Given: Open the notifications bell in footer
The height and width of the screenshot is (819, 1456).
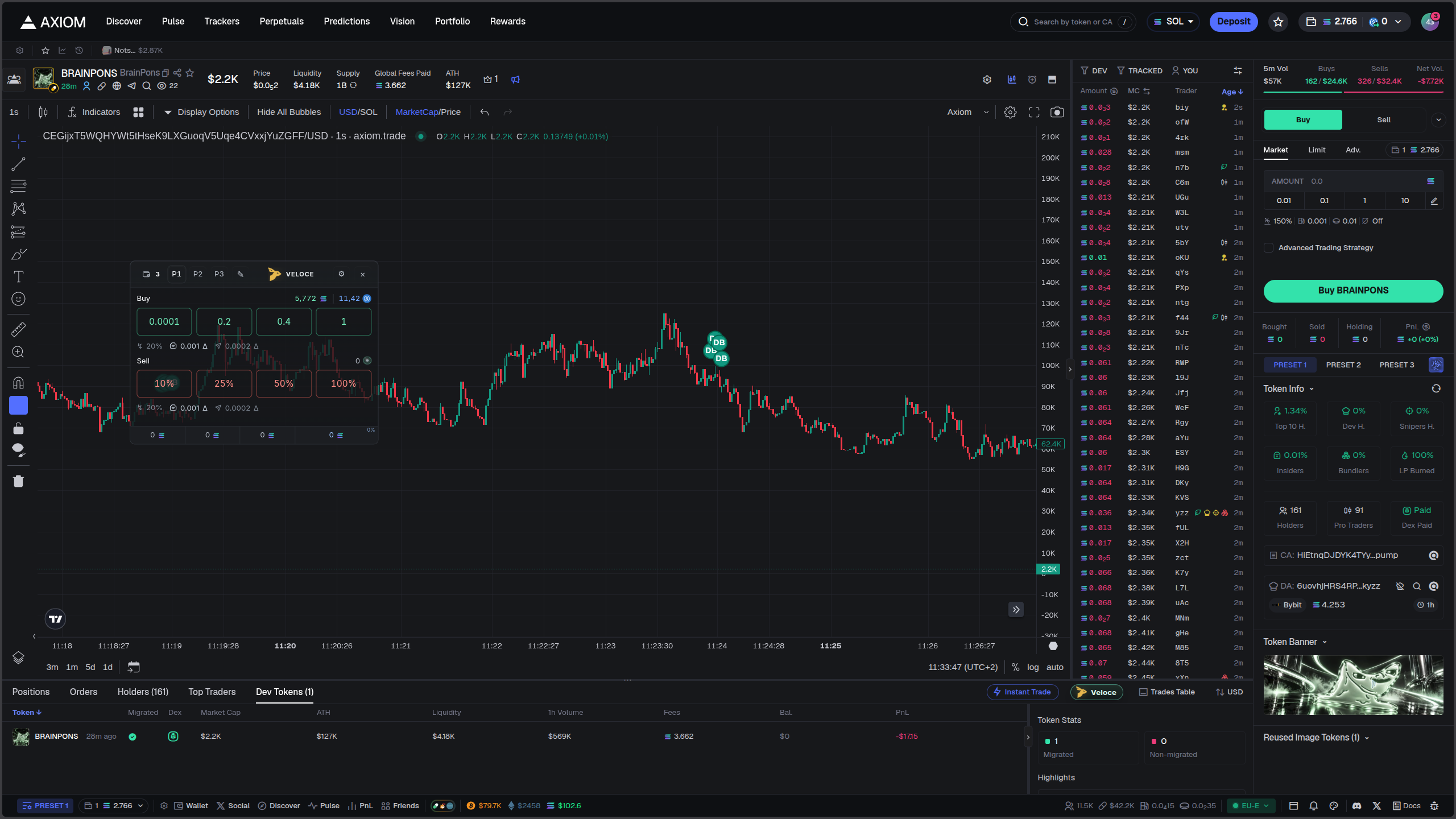Looking at the screenshot, I should 1313,805.
